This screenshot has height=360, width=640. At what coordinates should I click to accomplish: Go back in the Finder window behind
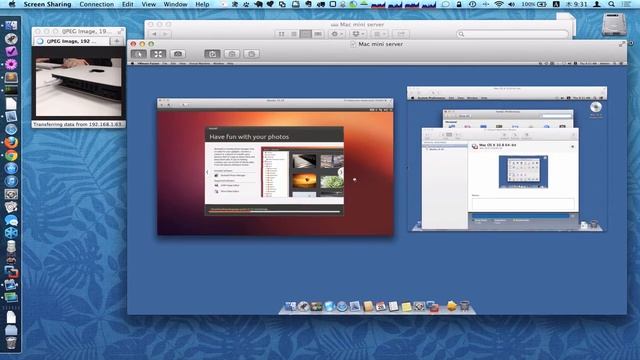[x=154, y=34]
